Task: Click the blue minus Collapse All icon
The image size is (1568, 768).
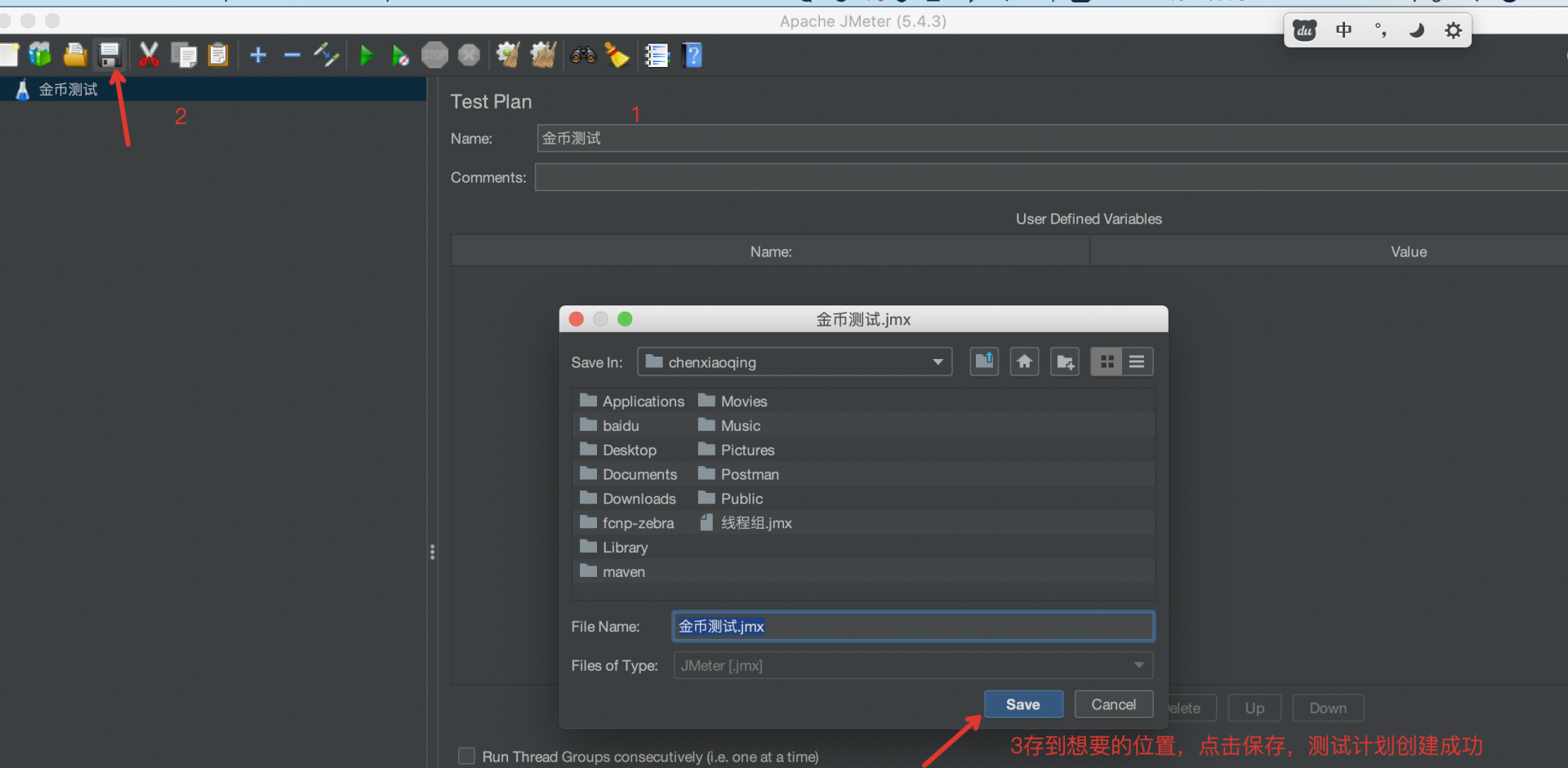Action: pos(292,55)
